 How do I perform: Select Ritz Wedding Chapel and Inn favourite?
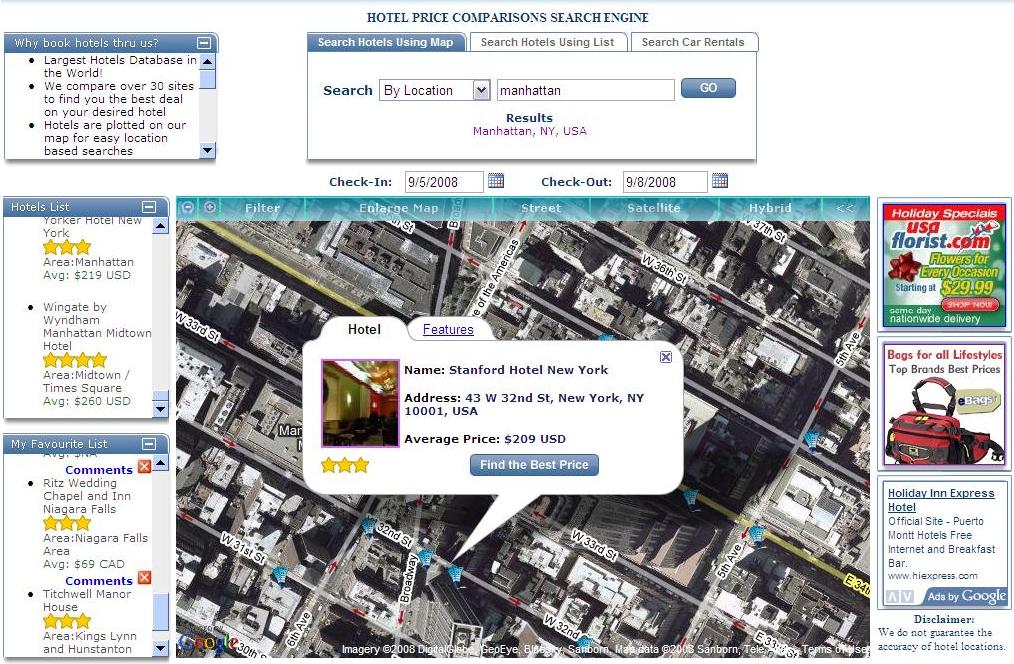pyautogui.click(x=87, y=496)
